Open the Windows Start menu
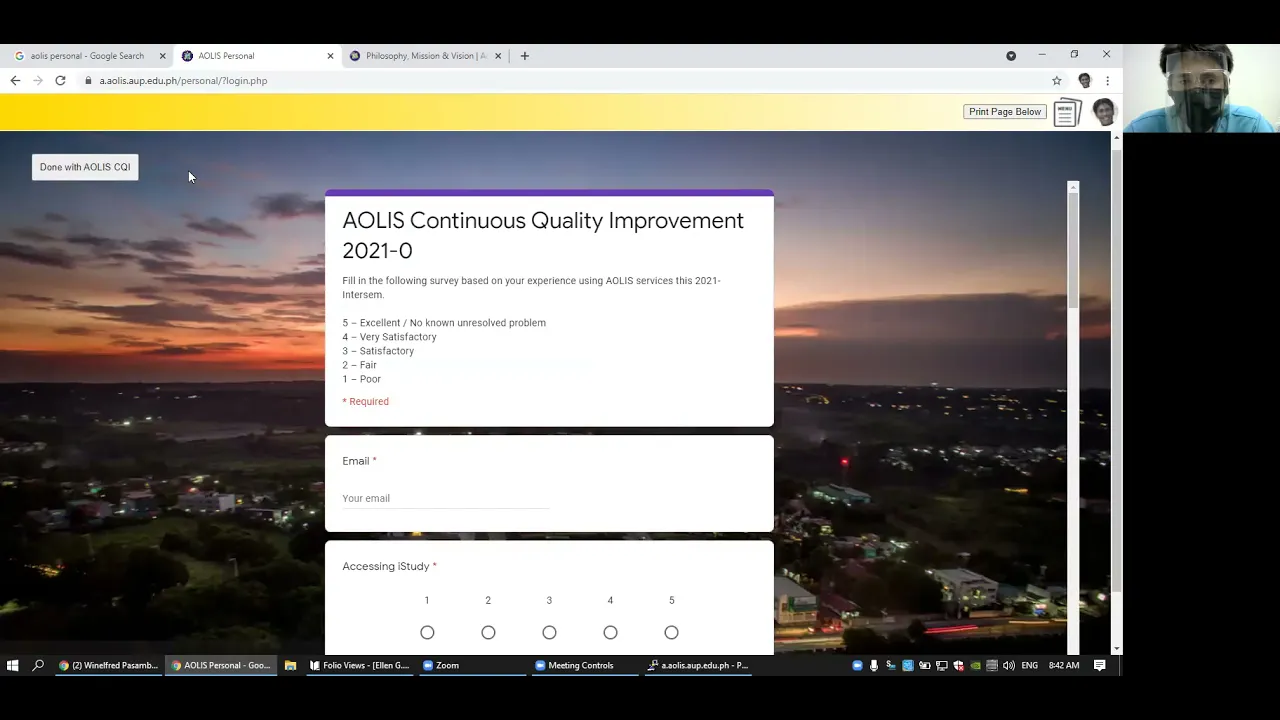 click(13, 665)
